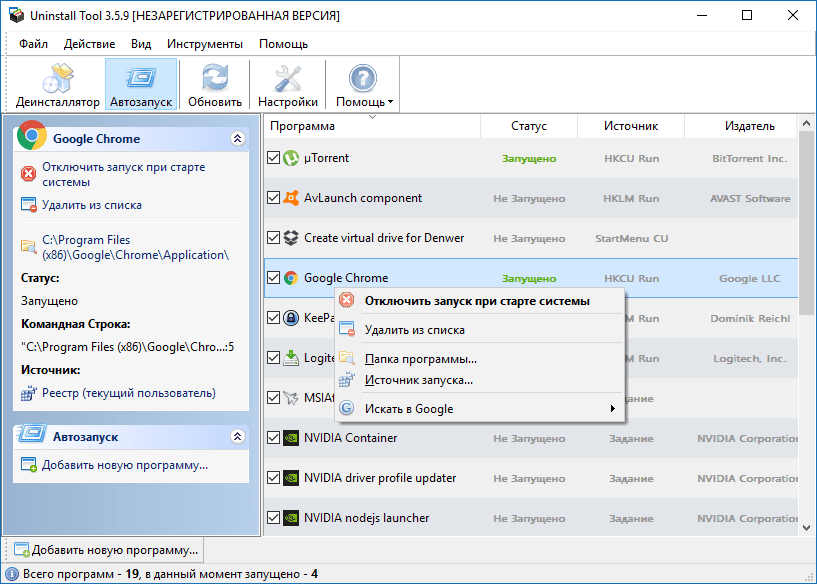Image resolution: width=817 pixels, height=584 pixels.
Task: Open the Помощь toolbar dropdown arrow
Action: point(390,102)
